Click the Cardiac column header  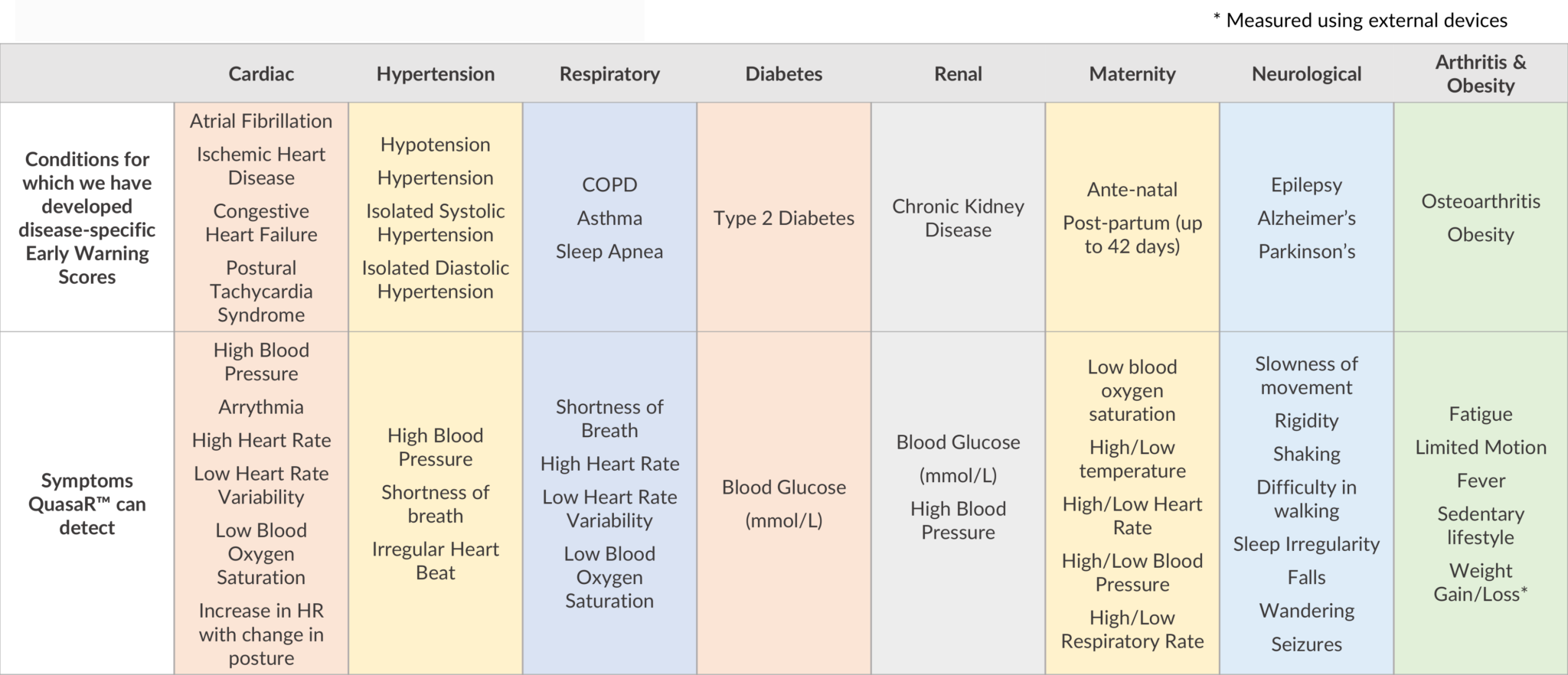tap(261, 74)
